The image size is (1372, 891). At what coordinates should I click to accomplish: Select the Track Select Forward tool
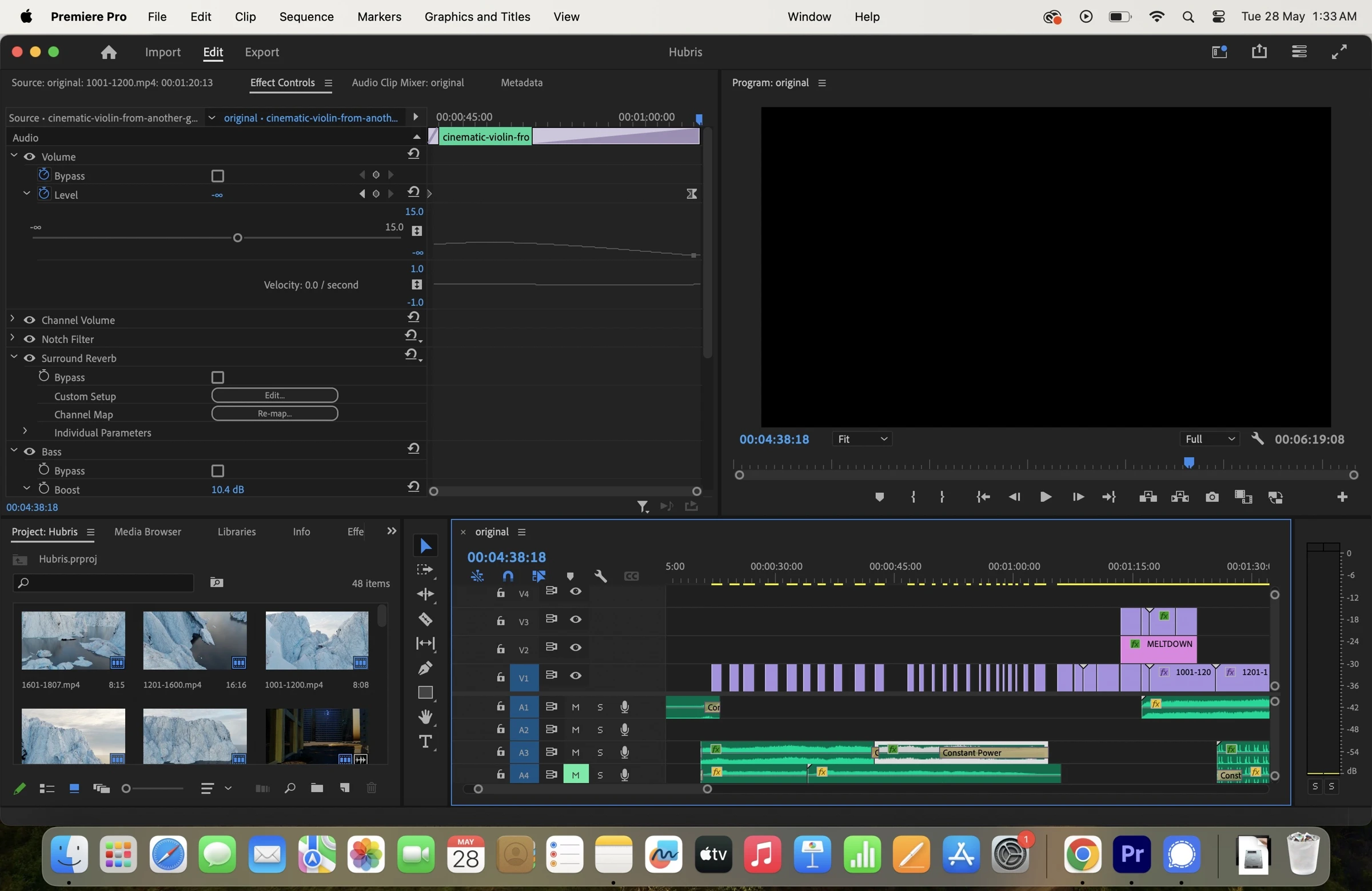(425, 570)
